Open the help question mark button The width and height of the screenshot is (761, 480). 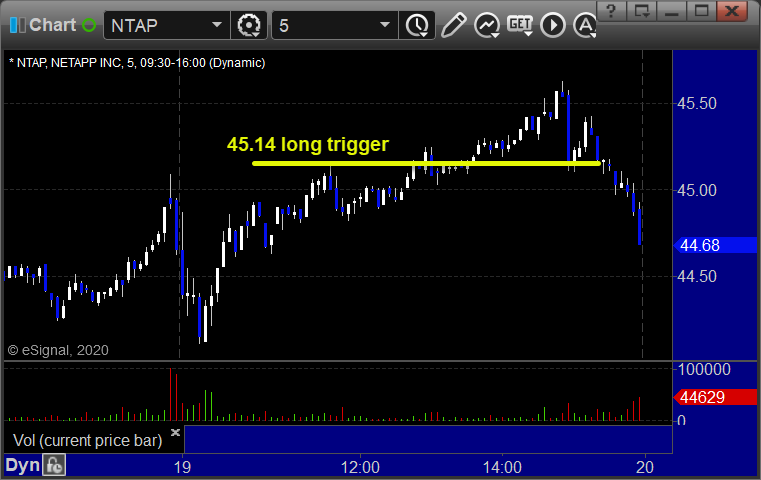pyautogui.click(x=611, y=11)
